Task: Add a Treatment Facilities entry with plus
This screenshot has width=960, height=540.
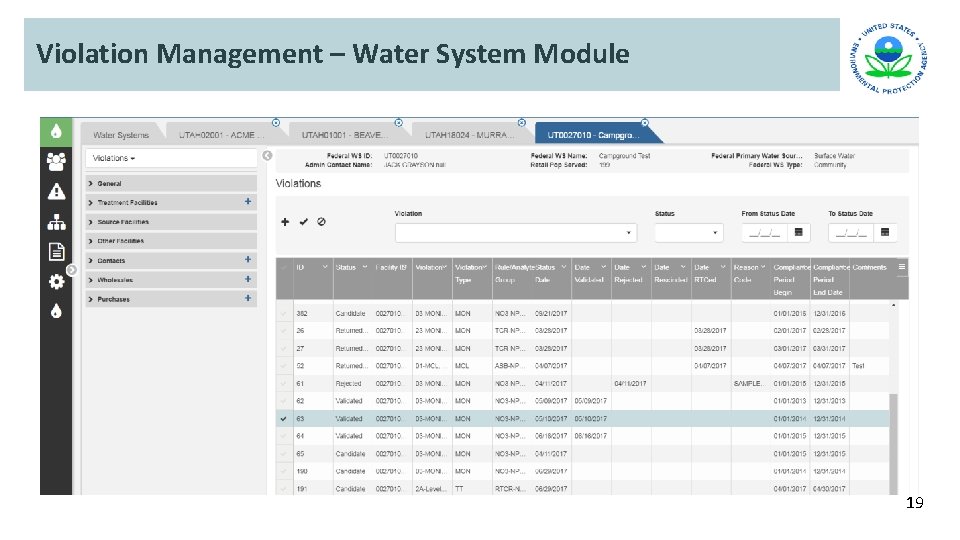Action: coord(248,201)
